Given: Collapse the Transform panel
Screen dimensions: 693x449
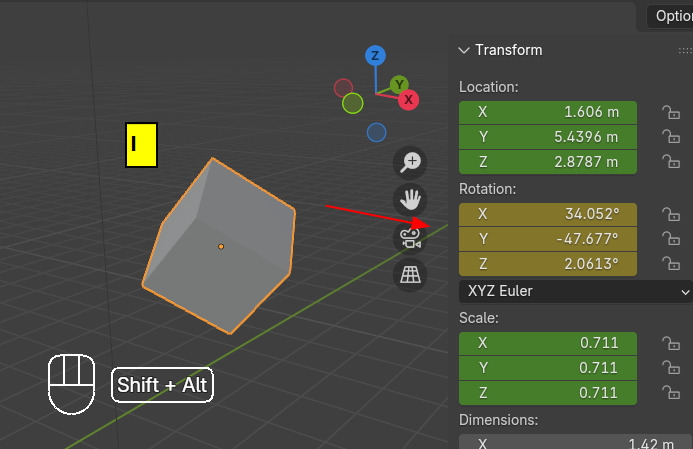Looking at the screenshot, I should click(464, 50).
